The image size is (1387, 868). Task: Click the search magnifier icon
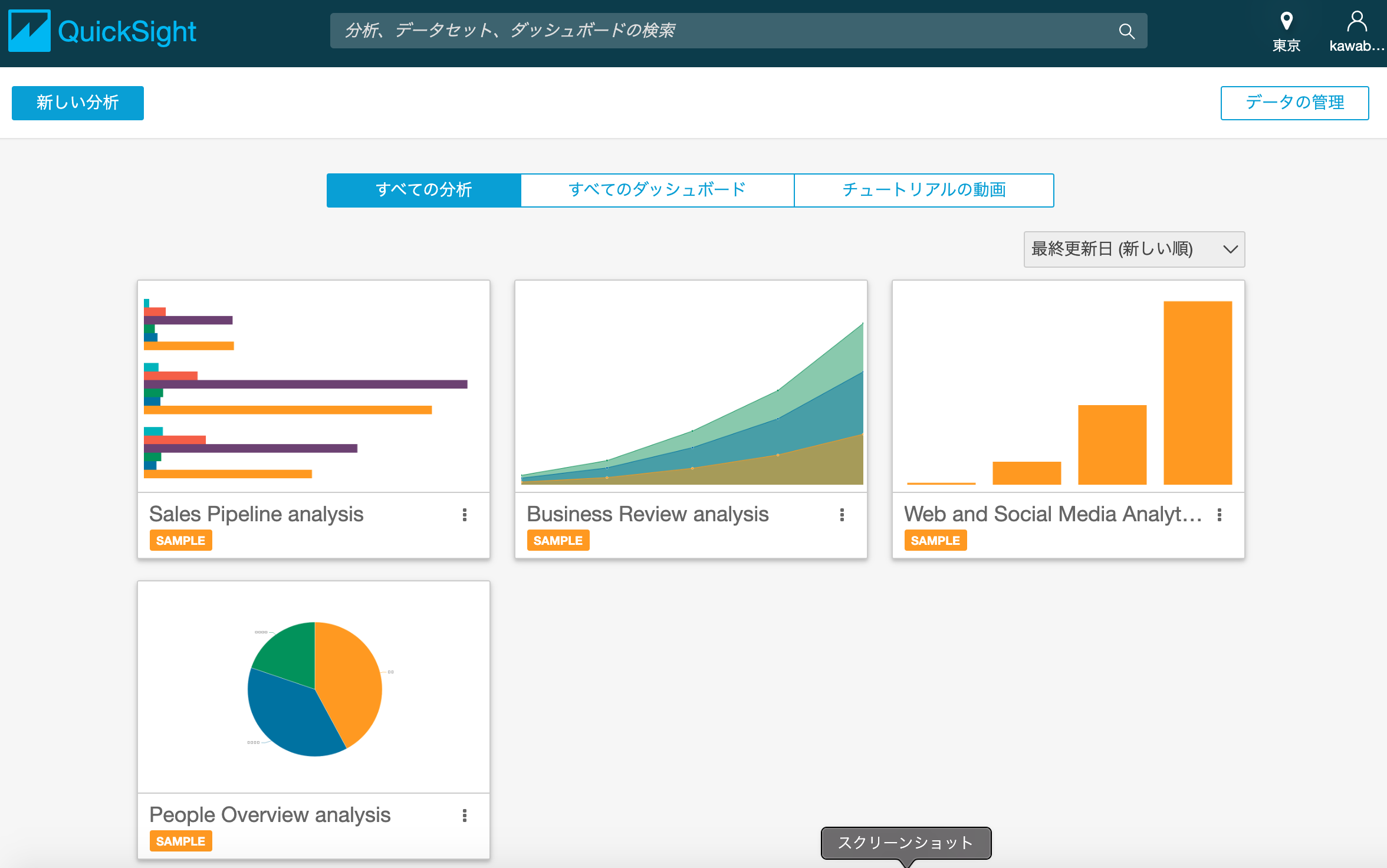click(x=1126, y=31)
